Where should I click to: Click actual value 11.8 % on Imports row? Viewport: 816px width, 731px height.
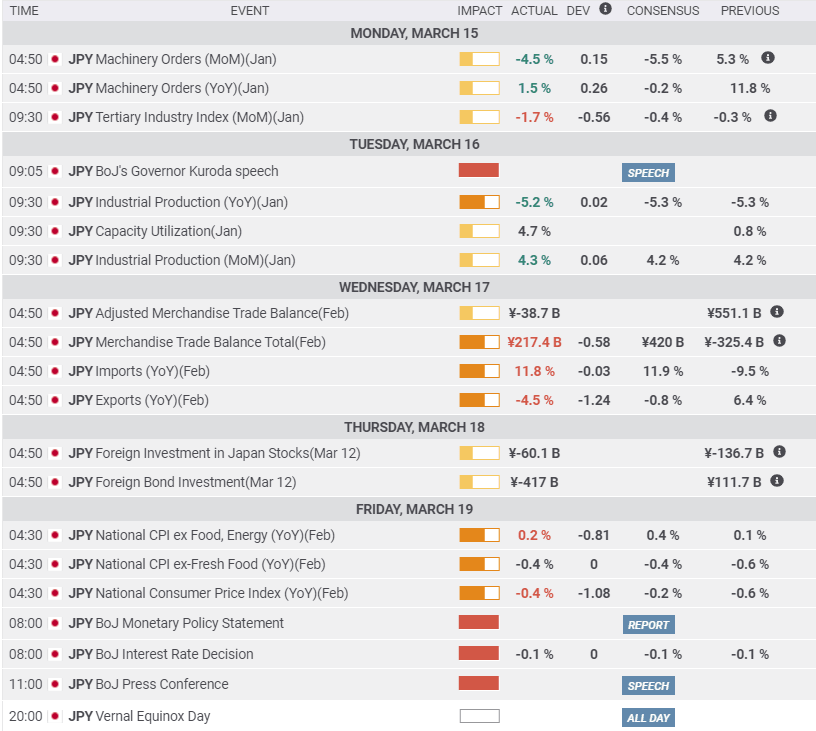point(534,371)
